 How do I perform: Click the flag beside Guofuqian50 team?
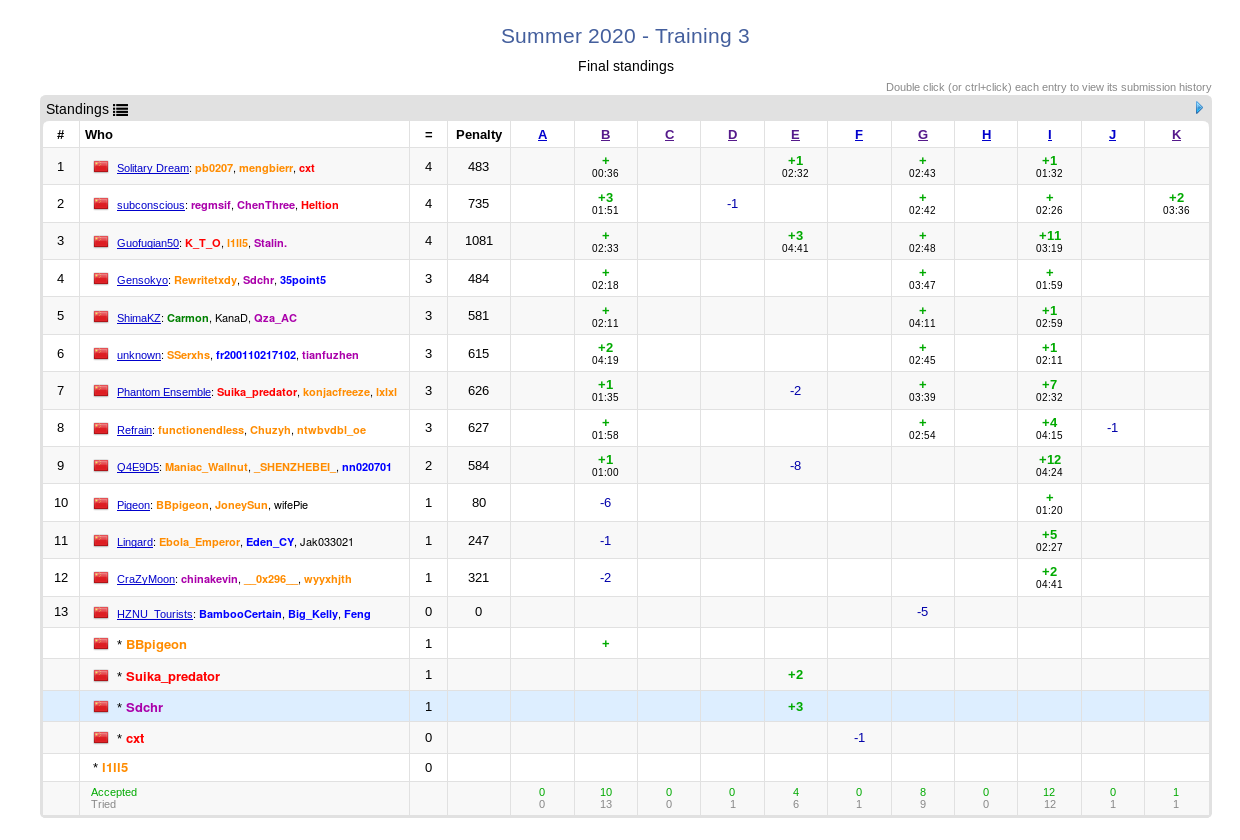pos(101,242)
